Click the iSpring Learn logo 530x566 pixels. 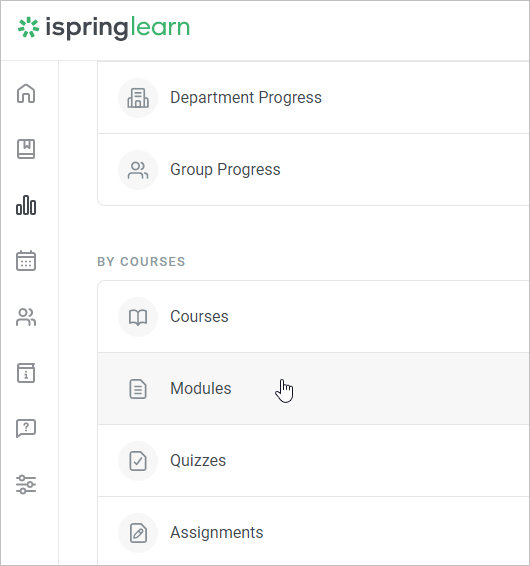click(104, 28)
